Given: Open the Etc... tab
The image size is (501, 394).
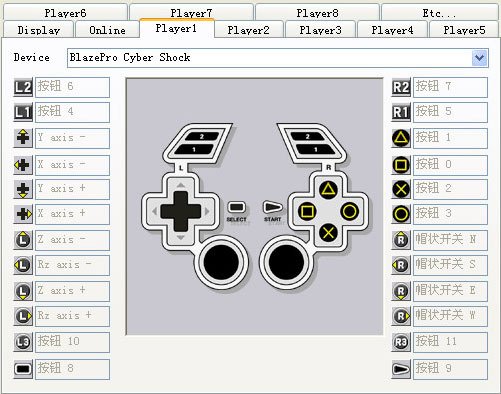Looking at the screenshot, I should tap(439, 13).
